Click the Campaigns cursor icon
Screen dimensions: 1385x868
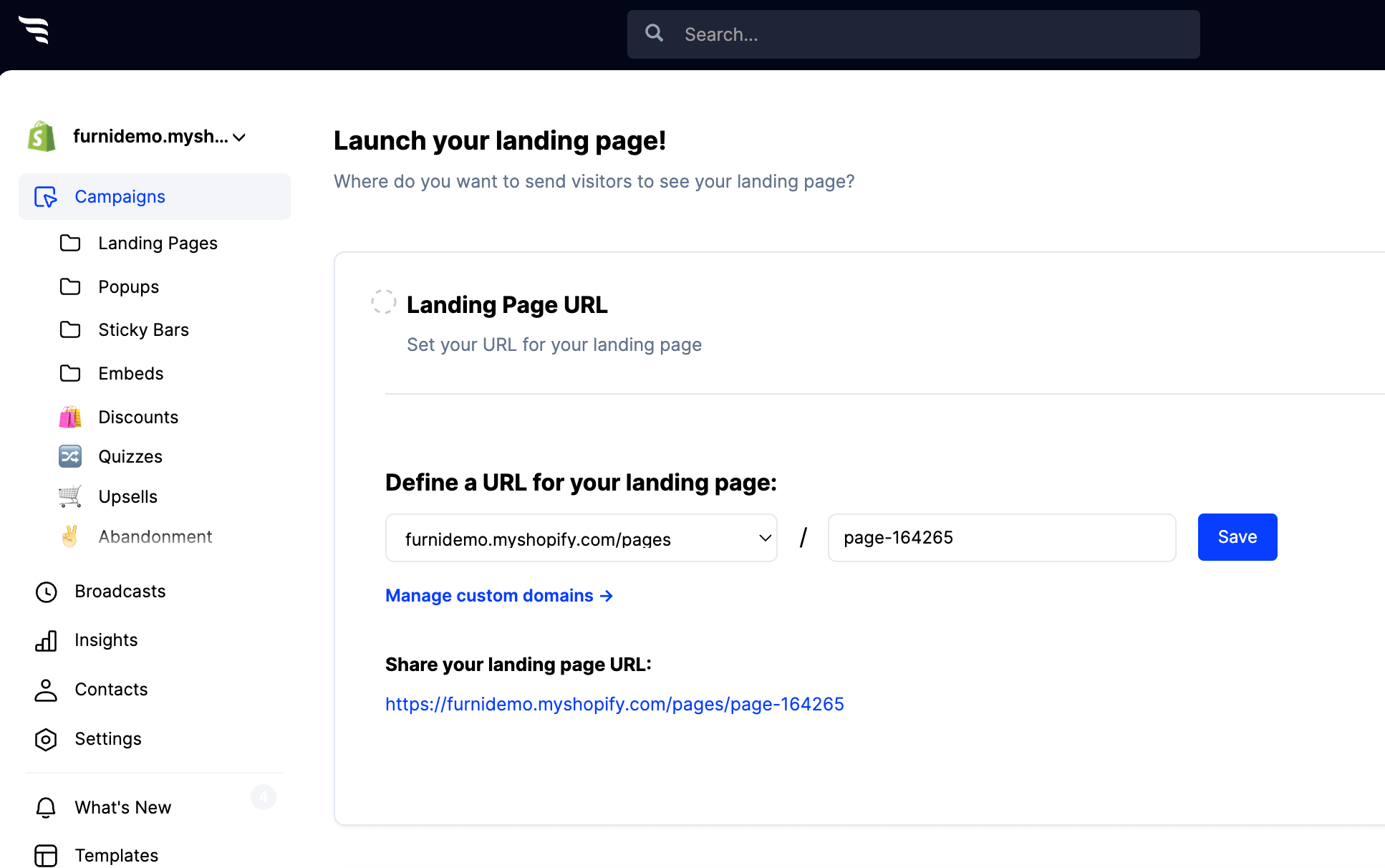point(46,197)
